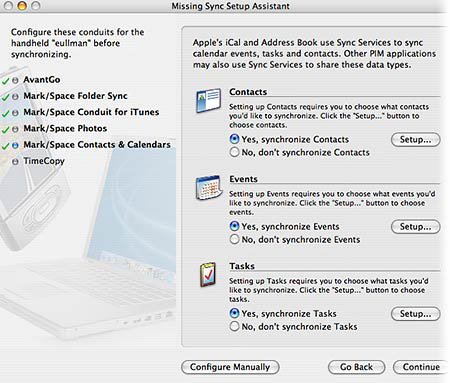
Task: Click Configure Manually button
Action: (x=230, y=367)
